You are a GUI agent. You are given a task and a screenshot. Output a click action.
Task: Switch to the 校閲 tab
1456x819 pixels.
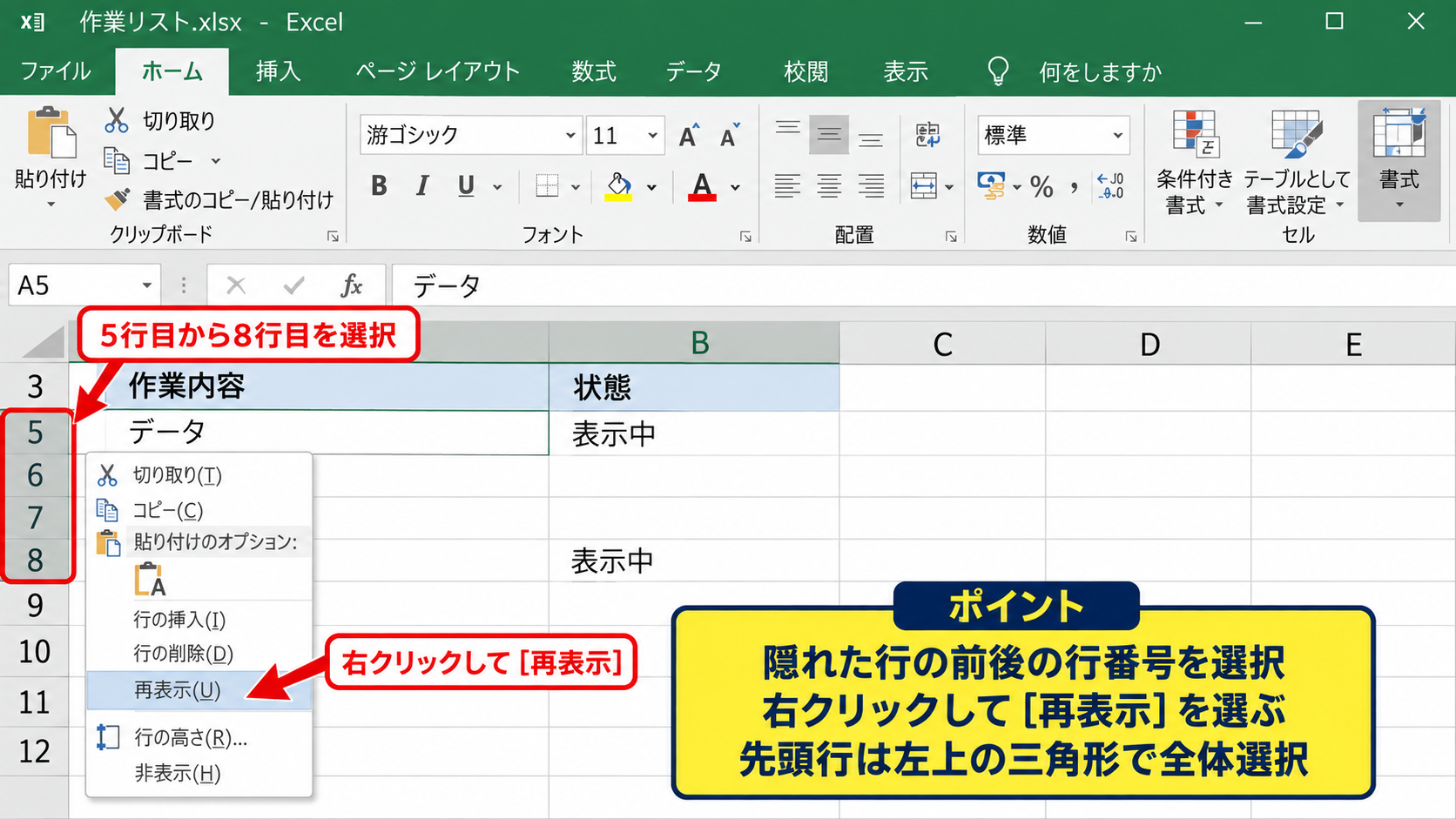click(x=806, y=71)
